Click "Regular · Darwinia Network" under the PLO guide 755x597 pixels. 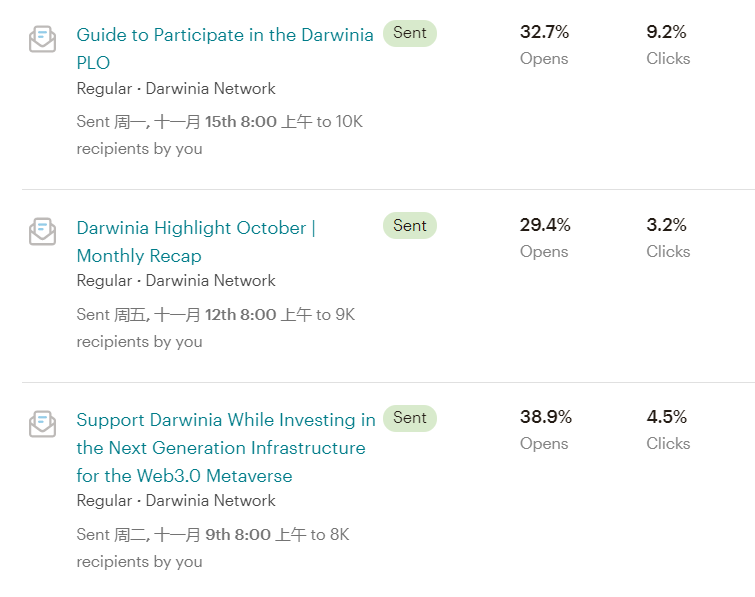tap(176, 88)
